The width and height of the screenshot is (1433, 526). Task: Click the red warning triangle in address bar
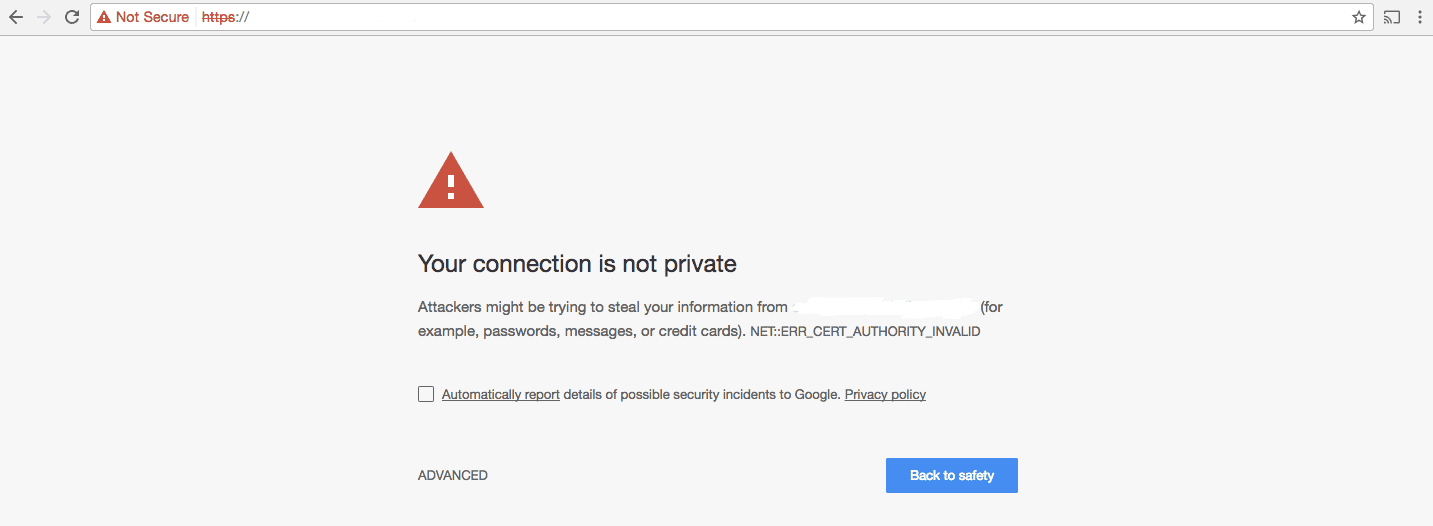click(104, 17)
